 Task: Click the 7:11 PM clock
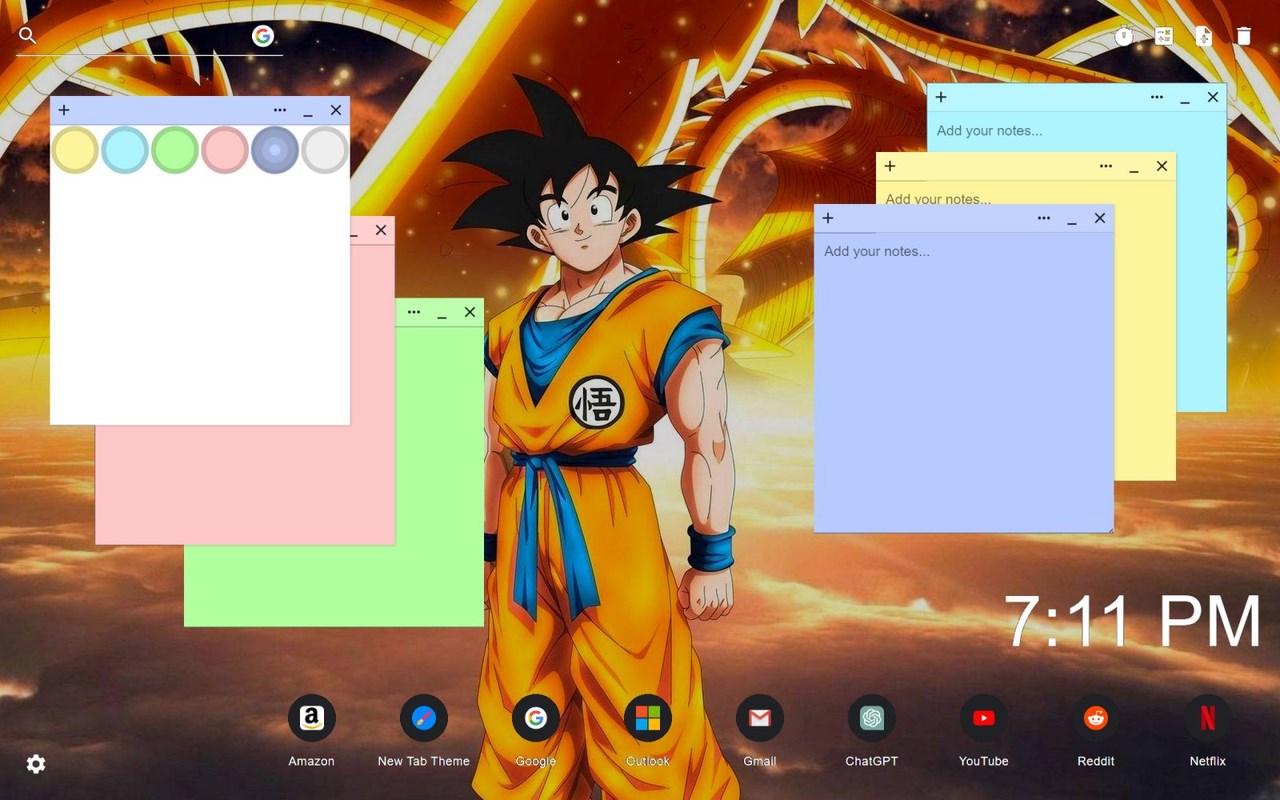[x=1132, y=622]
